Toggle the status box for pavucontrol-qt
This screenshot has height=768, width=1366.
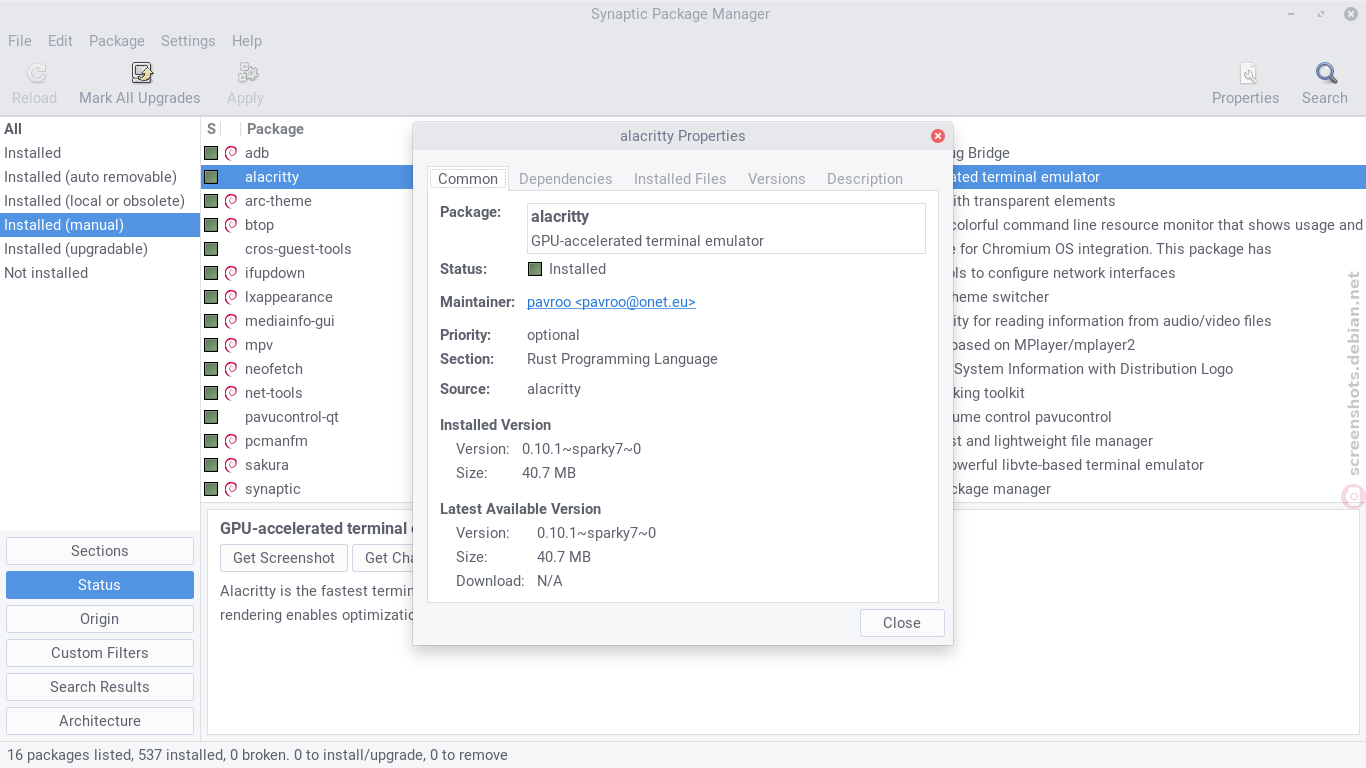click(x=211, y=417)
